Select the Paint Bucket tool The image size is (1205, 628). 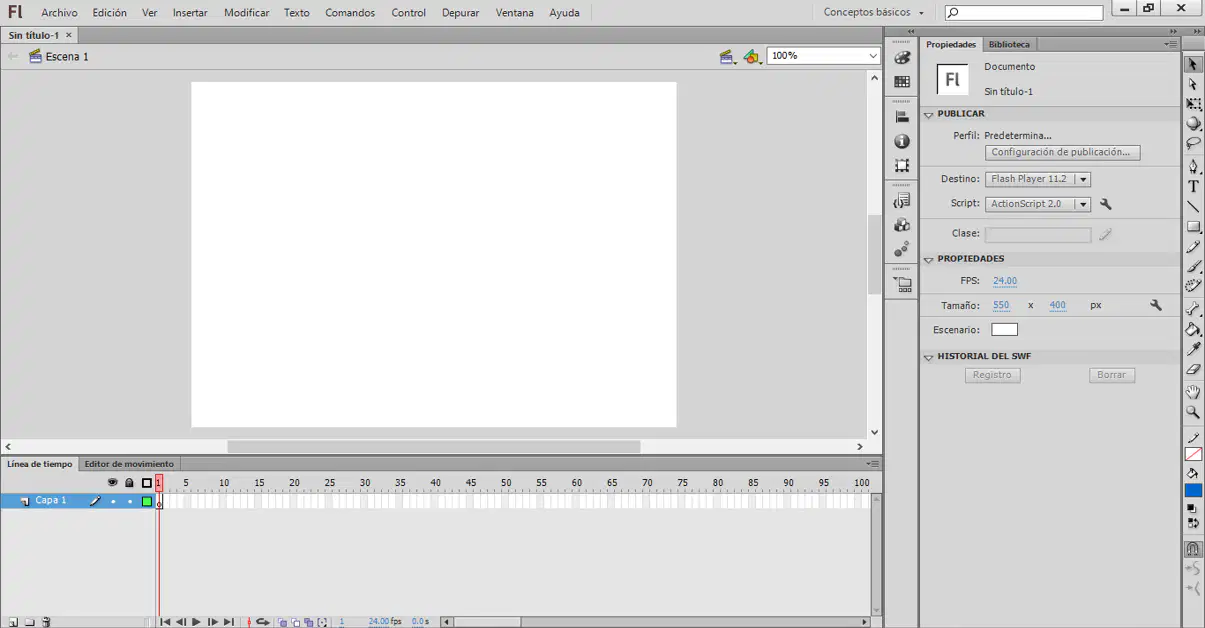(1193, 329)
